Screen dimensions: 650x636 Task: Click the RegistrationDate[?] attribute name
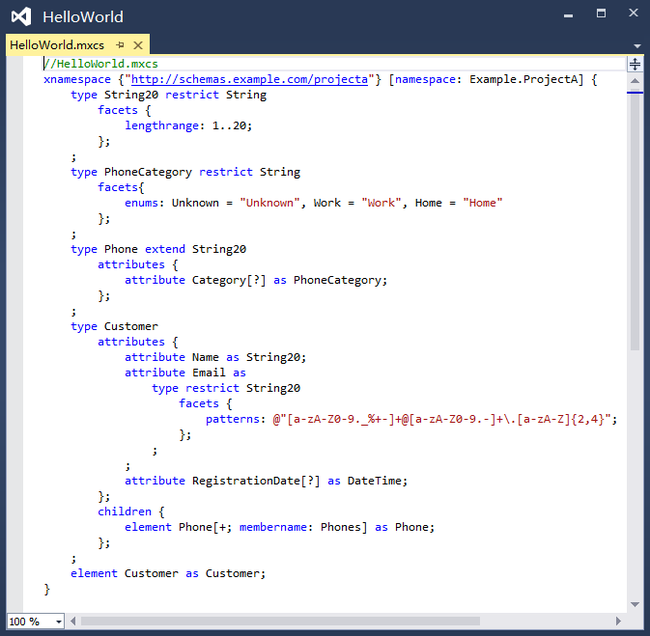(x=256, y=481)
